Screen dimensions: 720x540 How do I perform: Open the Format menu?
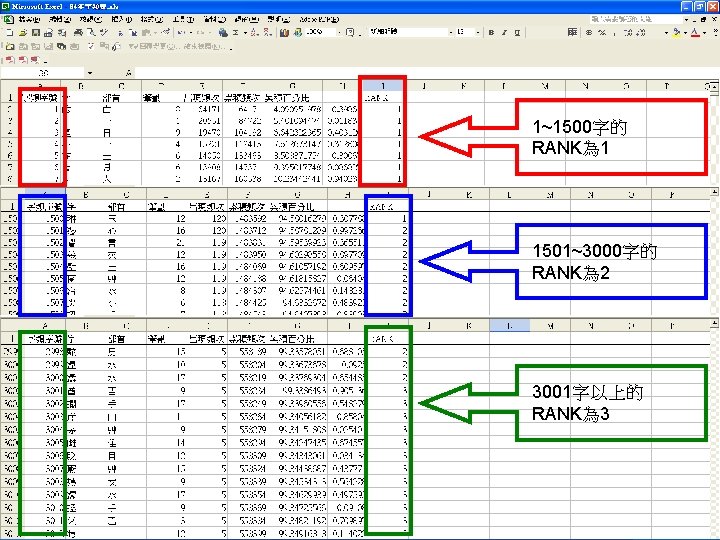[x=152, y=19]
